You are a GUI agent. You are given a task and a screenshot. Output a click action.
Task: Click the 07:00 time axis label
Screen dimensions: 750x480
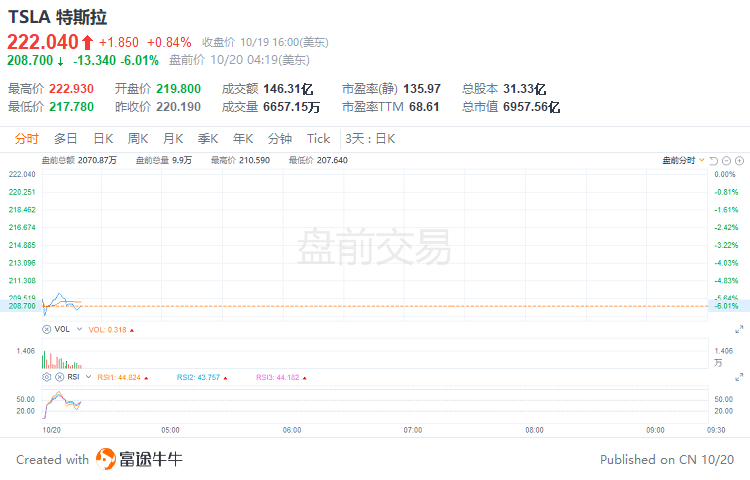pos(413,430)
